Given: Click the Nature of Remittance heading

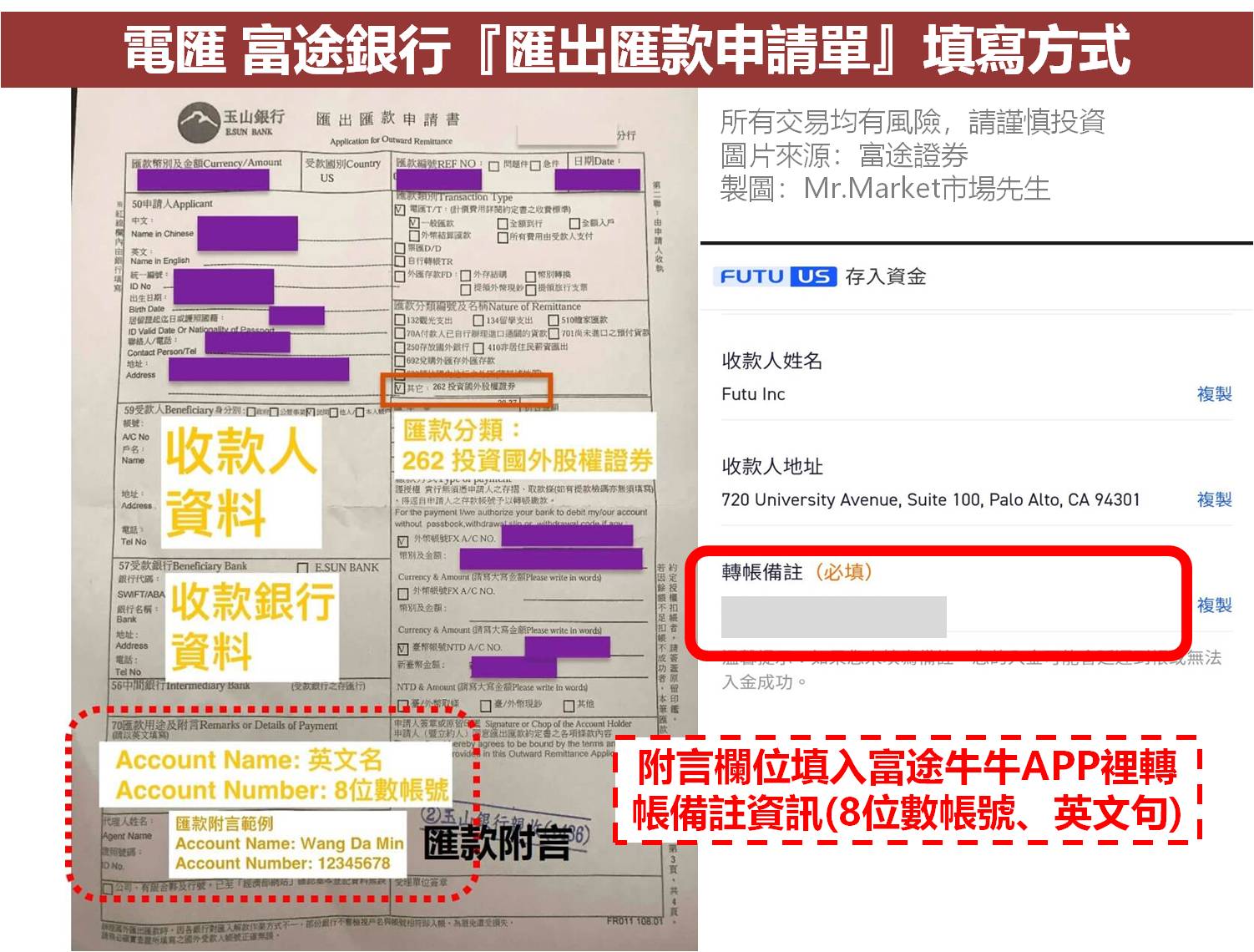Looking at the screenshot, I should [488, 306].
